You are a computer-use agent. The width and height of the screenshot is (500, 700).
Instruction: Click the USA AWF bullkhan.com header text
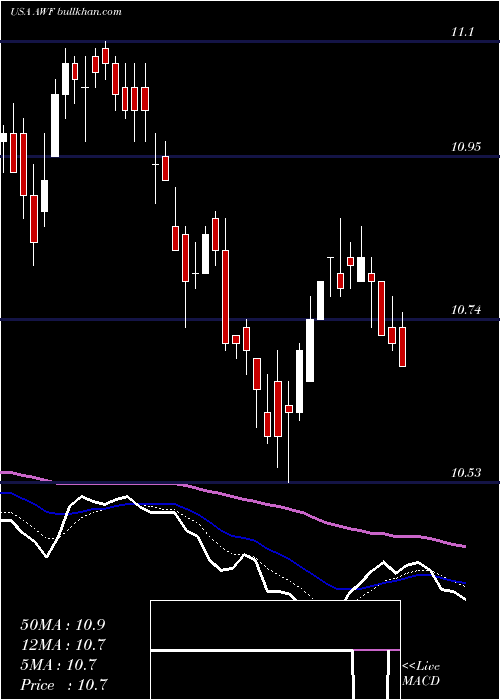pyautogui.click(x=66, y=12)
